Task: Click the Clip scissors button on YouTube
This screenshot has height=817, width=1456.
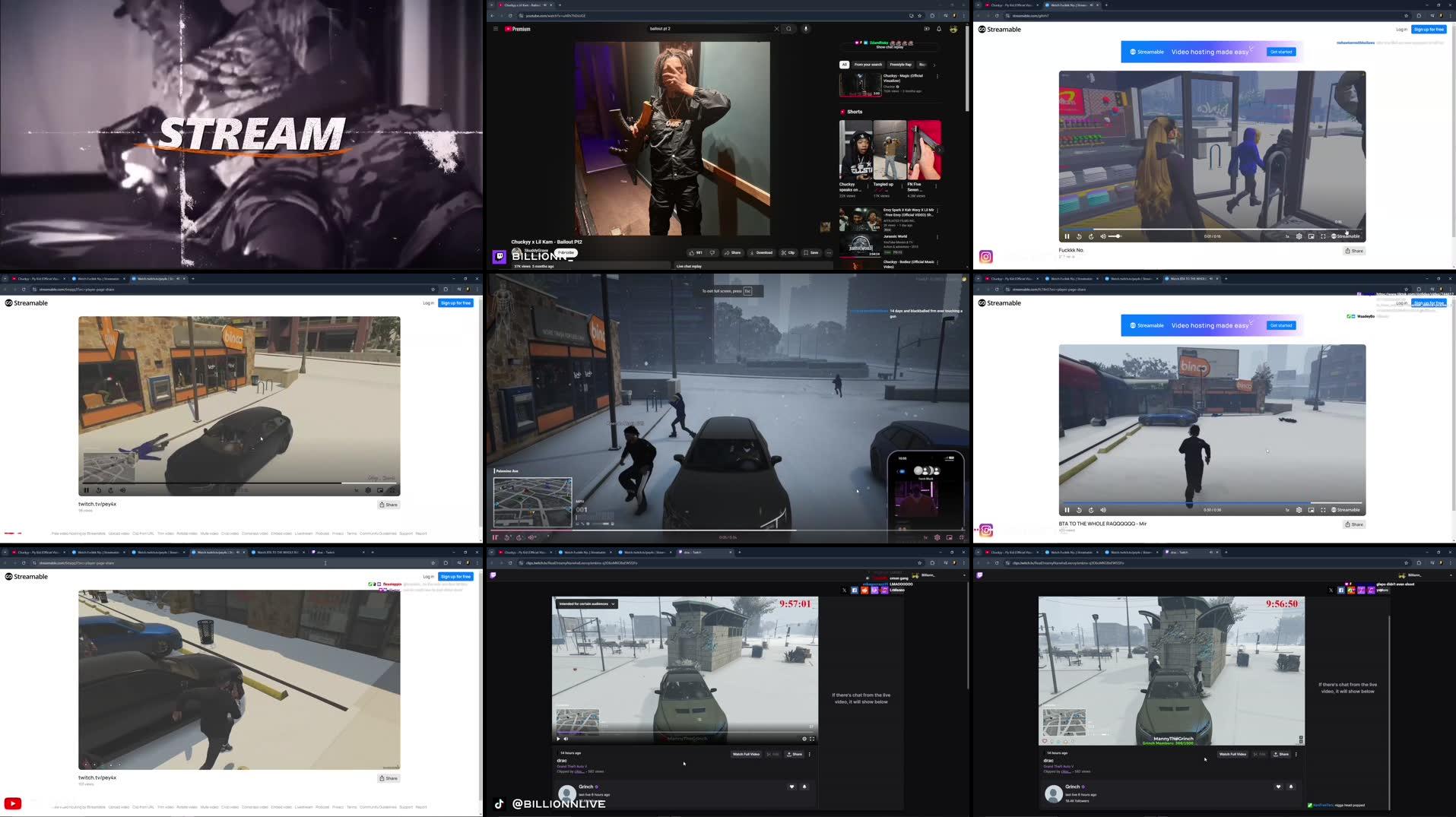Action: 788,252
